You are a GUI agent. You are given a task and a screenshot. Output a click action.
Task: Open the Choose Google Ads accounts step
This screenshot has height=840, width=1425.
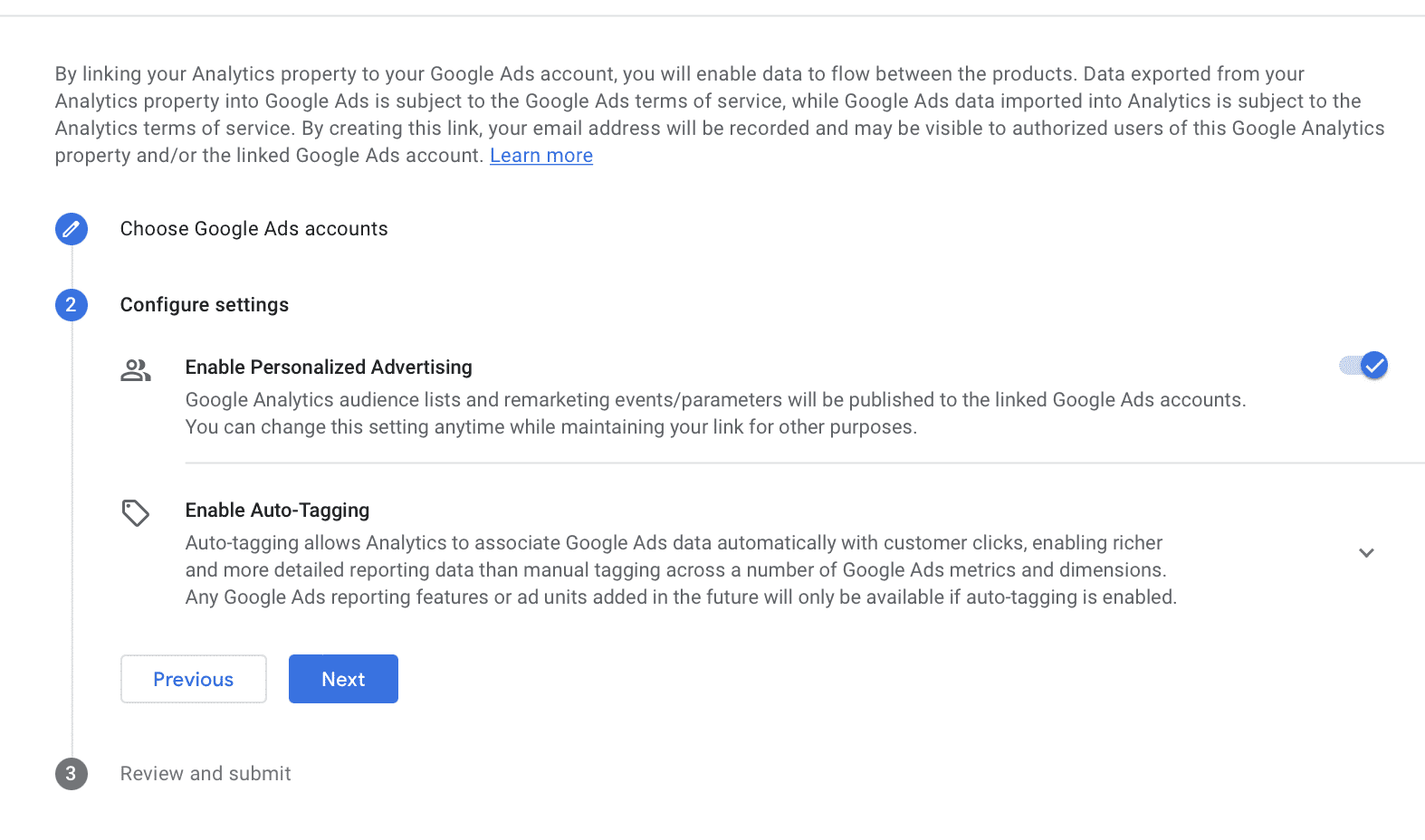(x=254, y=229)
